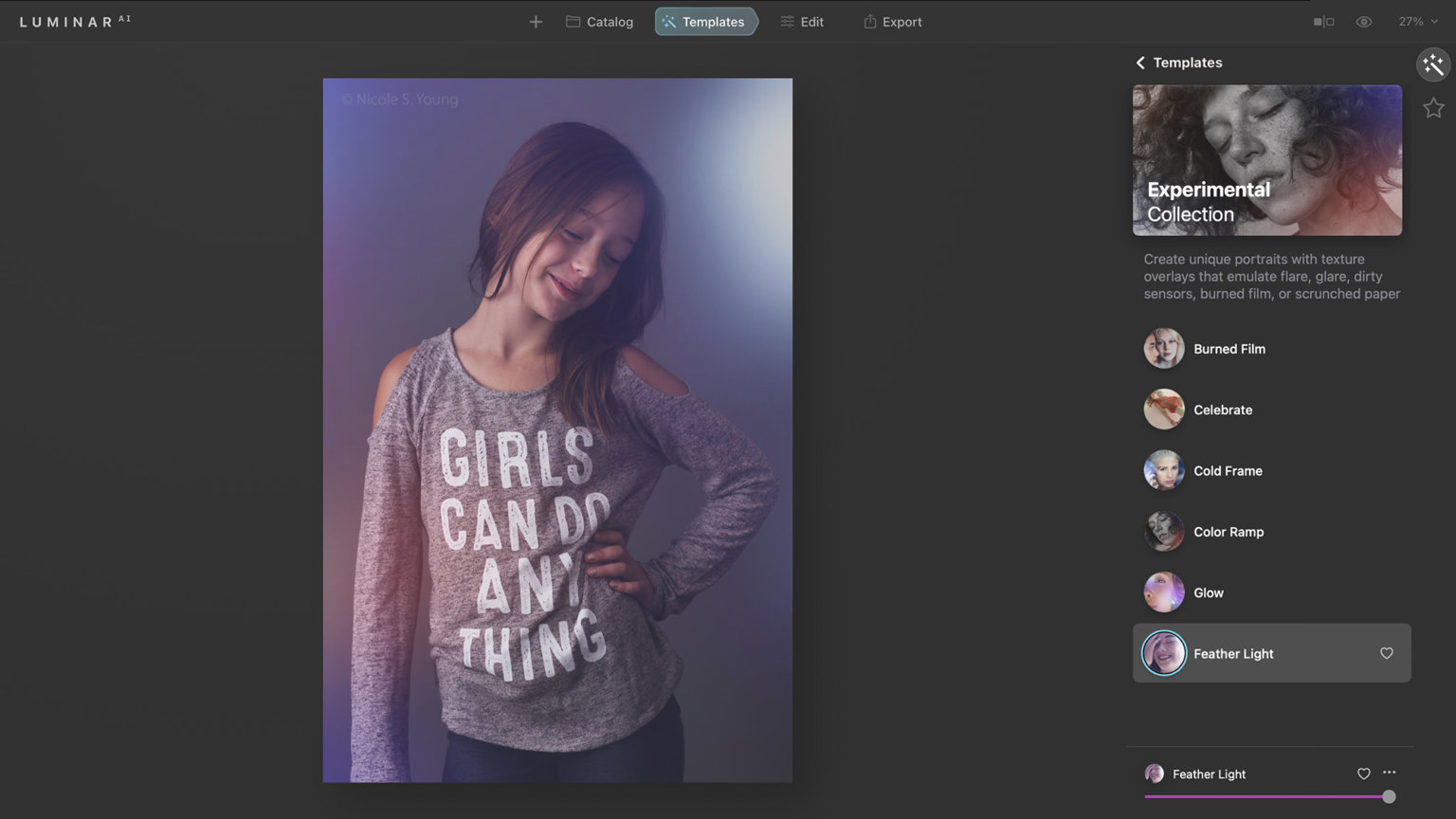Screen dimensions: 1456x819
Task: Go back using the Templates back chevron
Action: click(x=1140, y=63)
